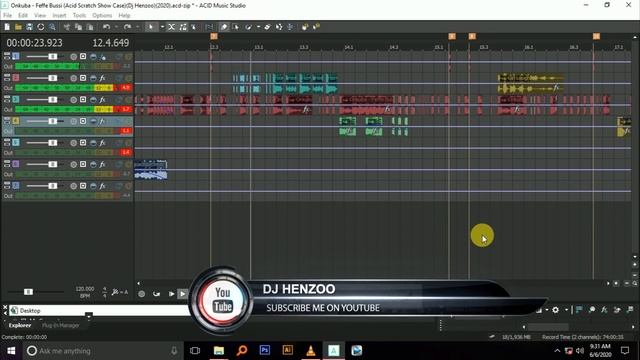The height and width of the screenshot is (360, 640).
Task: Toggle the loop playback button in transport
Action: (156, 293)
